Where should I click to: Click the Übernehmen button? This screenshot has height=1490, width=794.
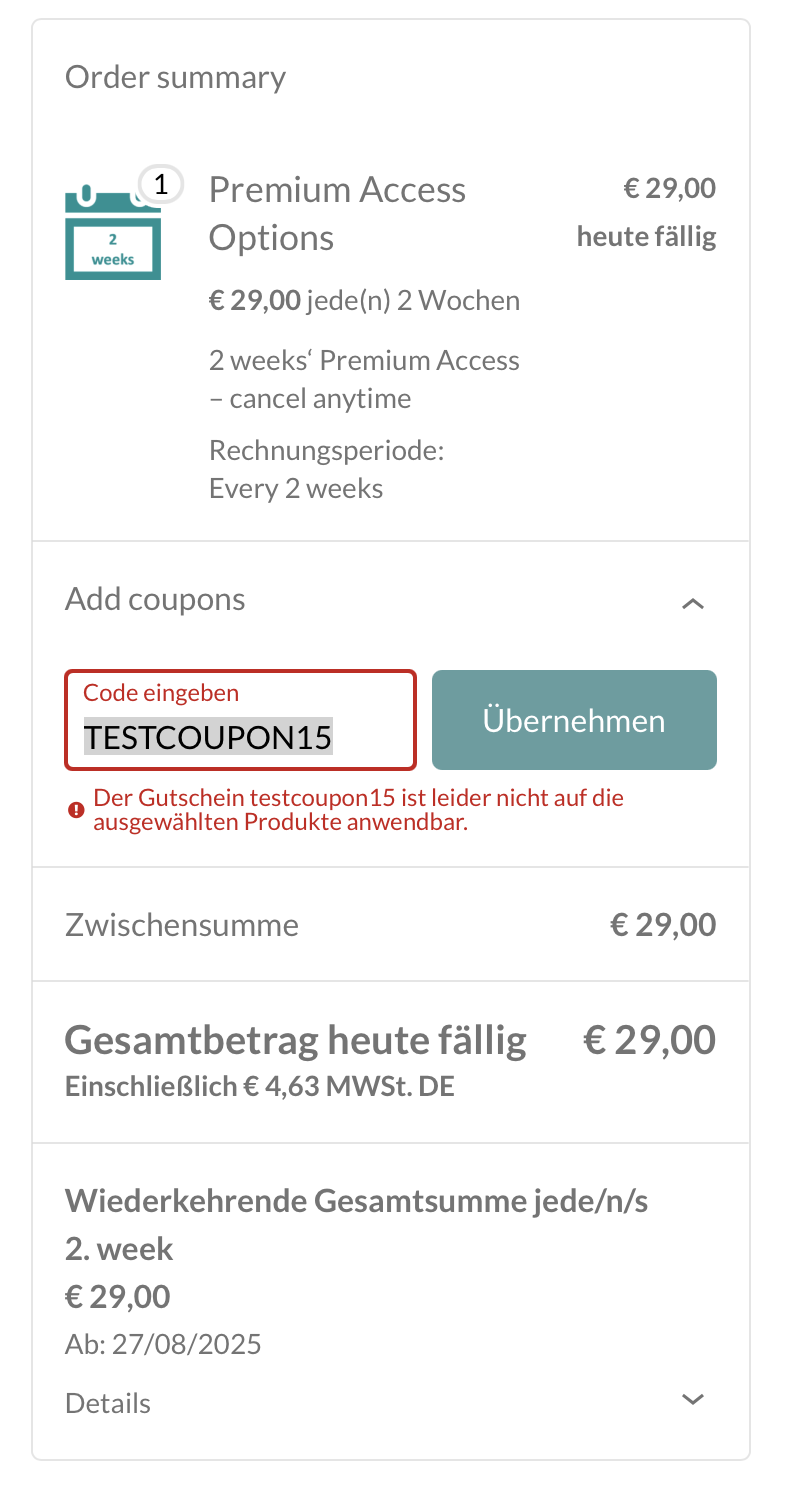[x=574, y=720]
